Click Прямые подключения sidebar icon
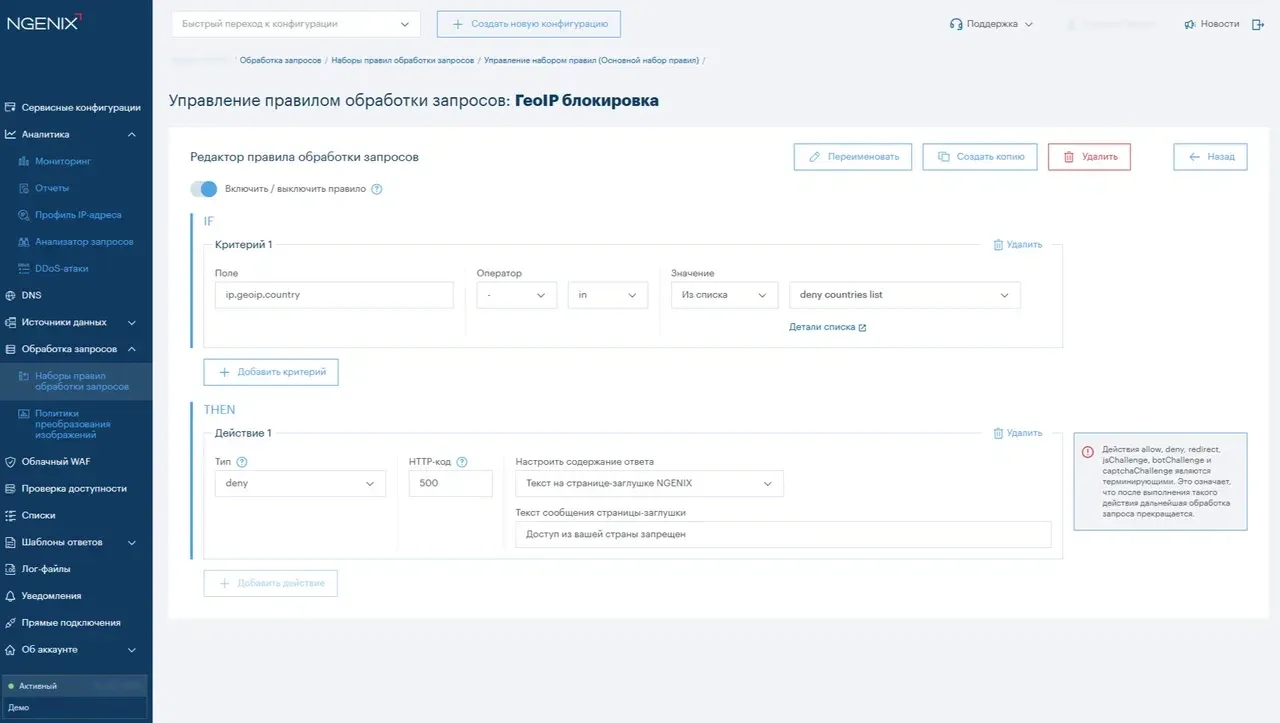This screenshot has width=1280, height=723. tap(11, 623)
